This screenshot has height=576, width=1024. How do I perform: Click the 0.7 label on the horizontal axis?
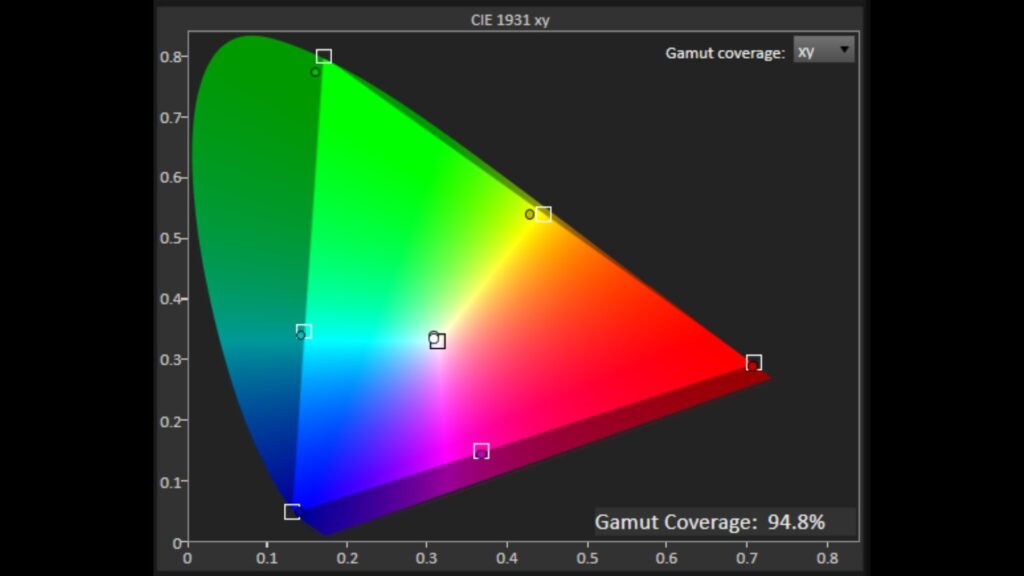tap(747, 559)
